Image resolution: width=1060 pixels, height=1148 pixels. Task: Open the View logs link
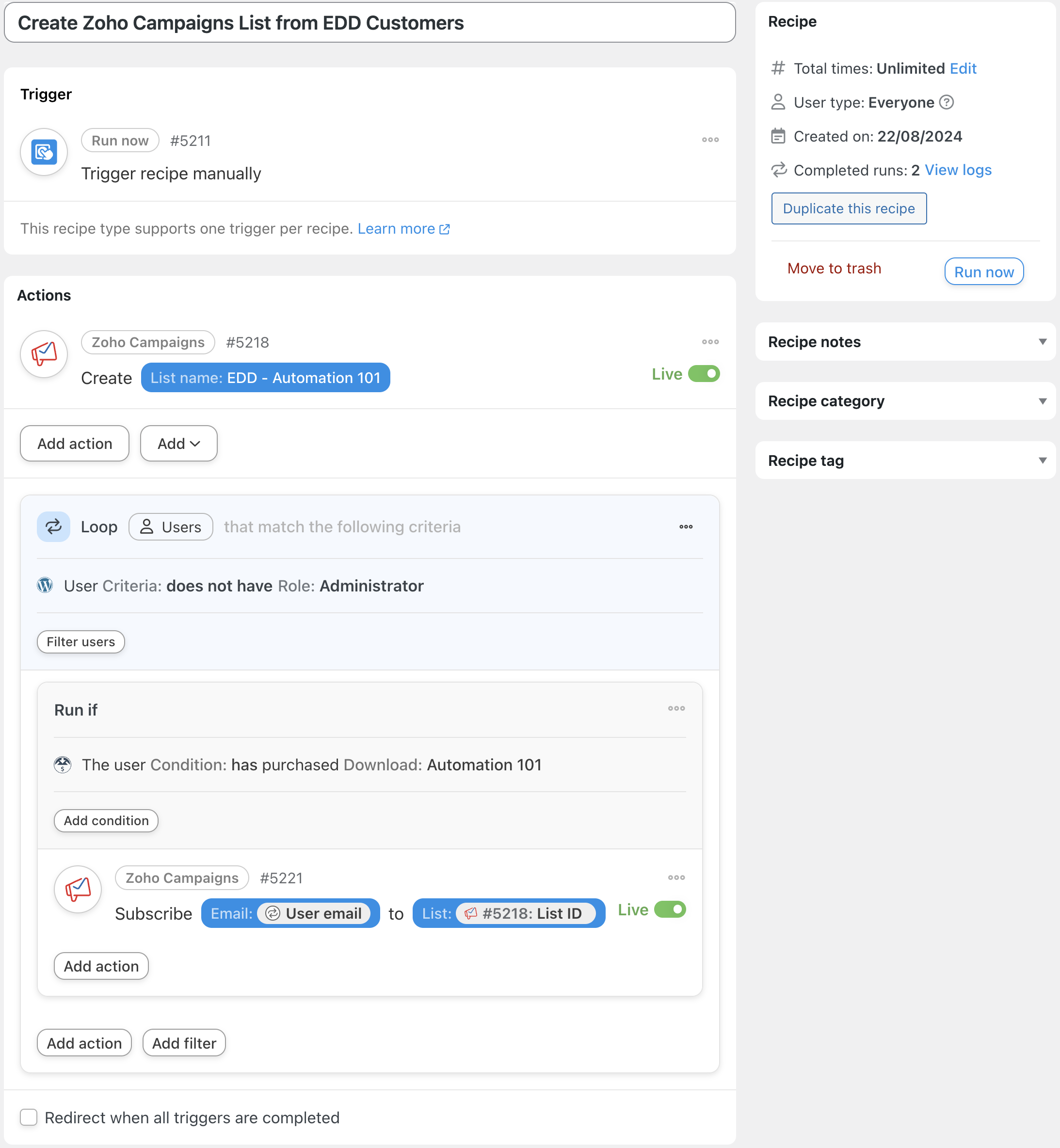coord(958,170)
